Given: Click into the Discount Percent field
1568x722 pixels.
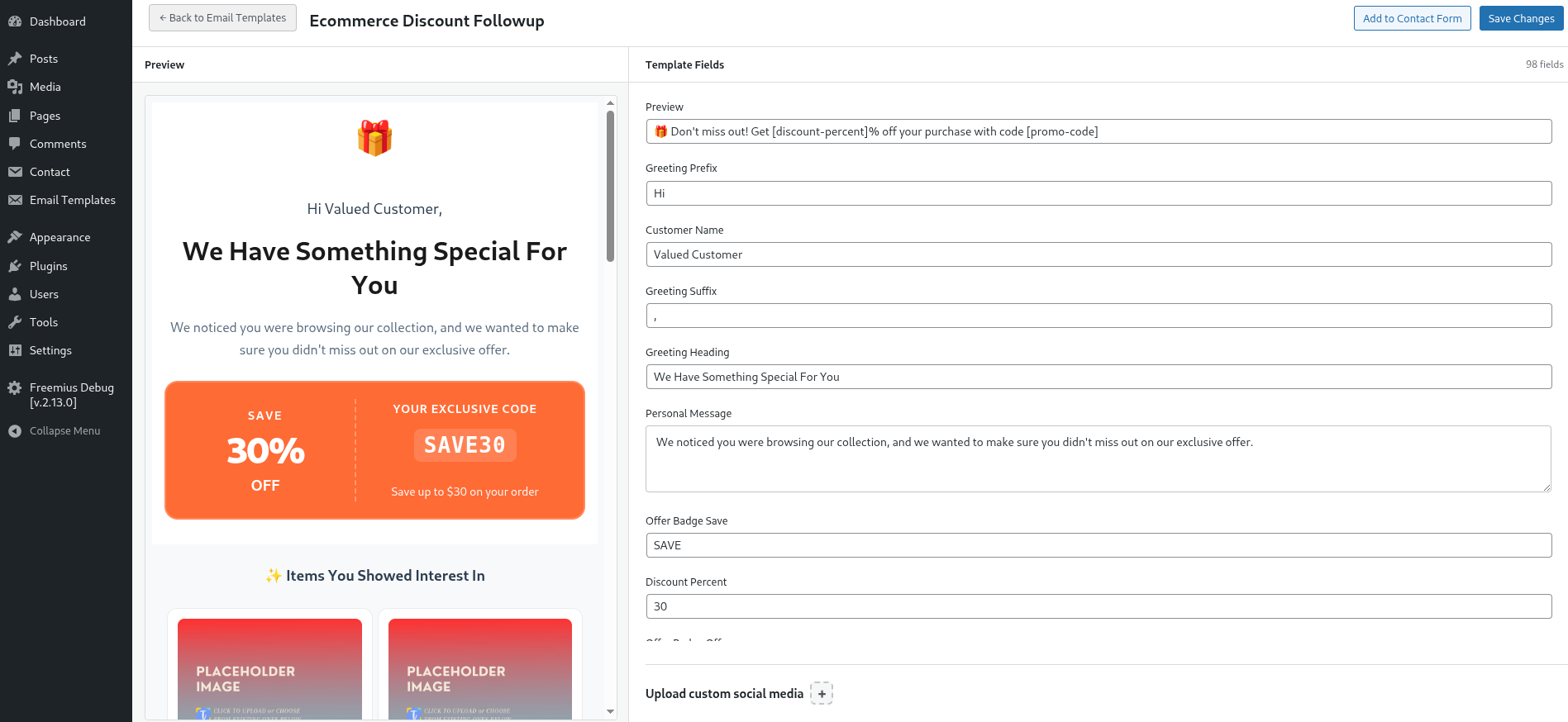Looking at the screenshot, I should 1099,606.
